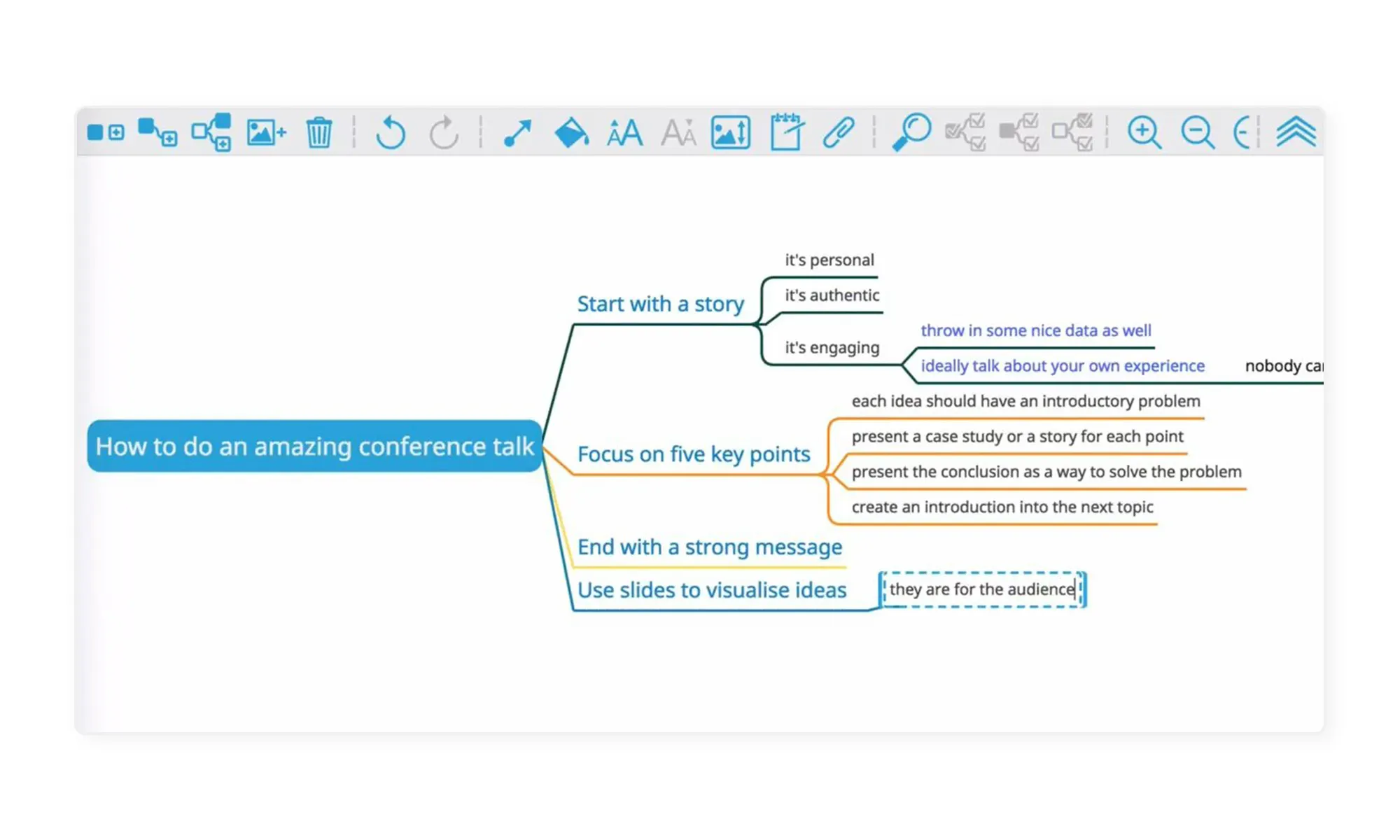This screenshot has width=1400, height=840.
Task: Open the image resize tool
Action: pyautogui.click(x=731, y=132)
